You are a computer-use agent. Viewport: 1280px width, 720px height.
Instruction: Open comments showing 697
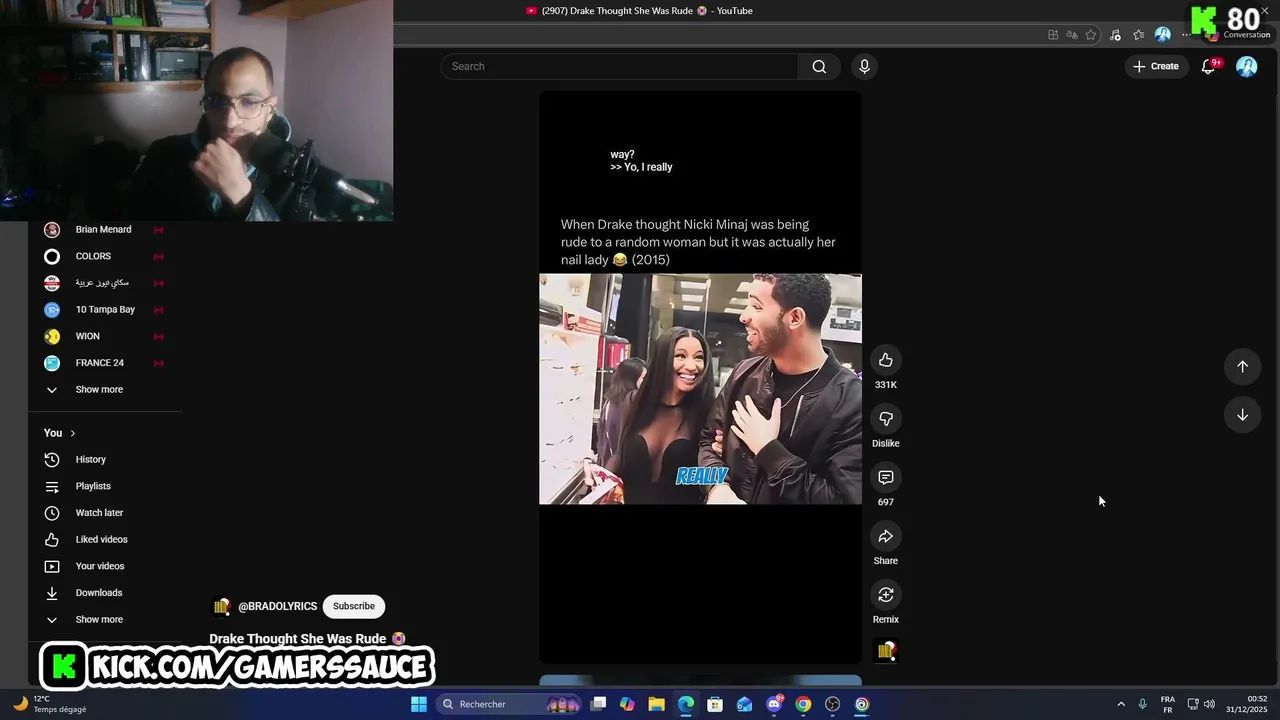tap(885, 478)
